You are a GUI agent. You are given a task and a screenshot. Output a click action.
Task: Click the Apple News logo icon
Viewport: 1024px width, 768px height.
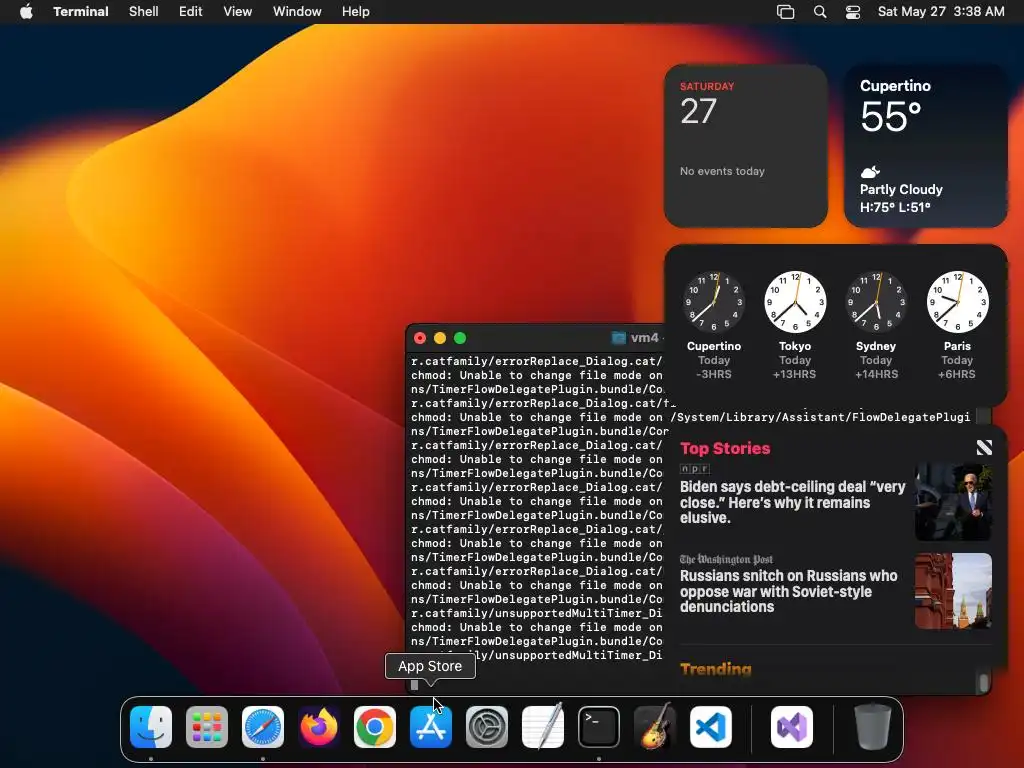[984, 447]
